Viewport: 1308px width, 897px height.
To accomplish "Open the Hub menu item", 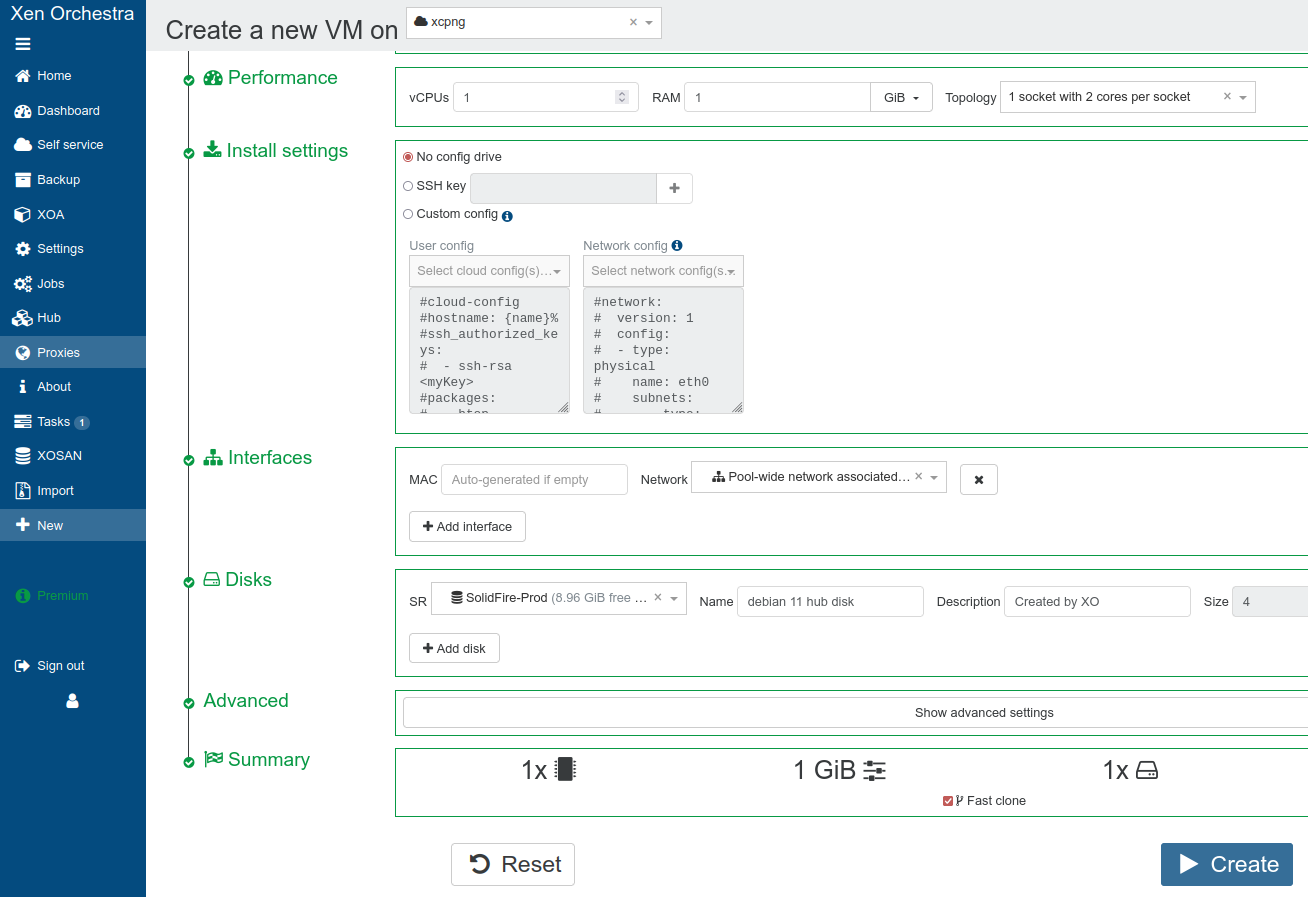I will 73,318.
